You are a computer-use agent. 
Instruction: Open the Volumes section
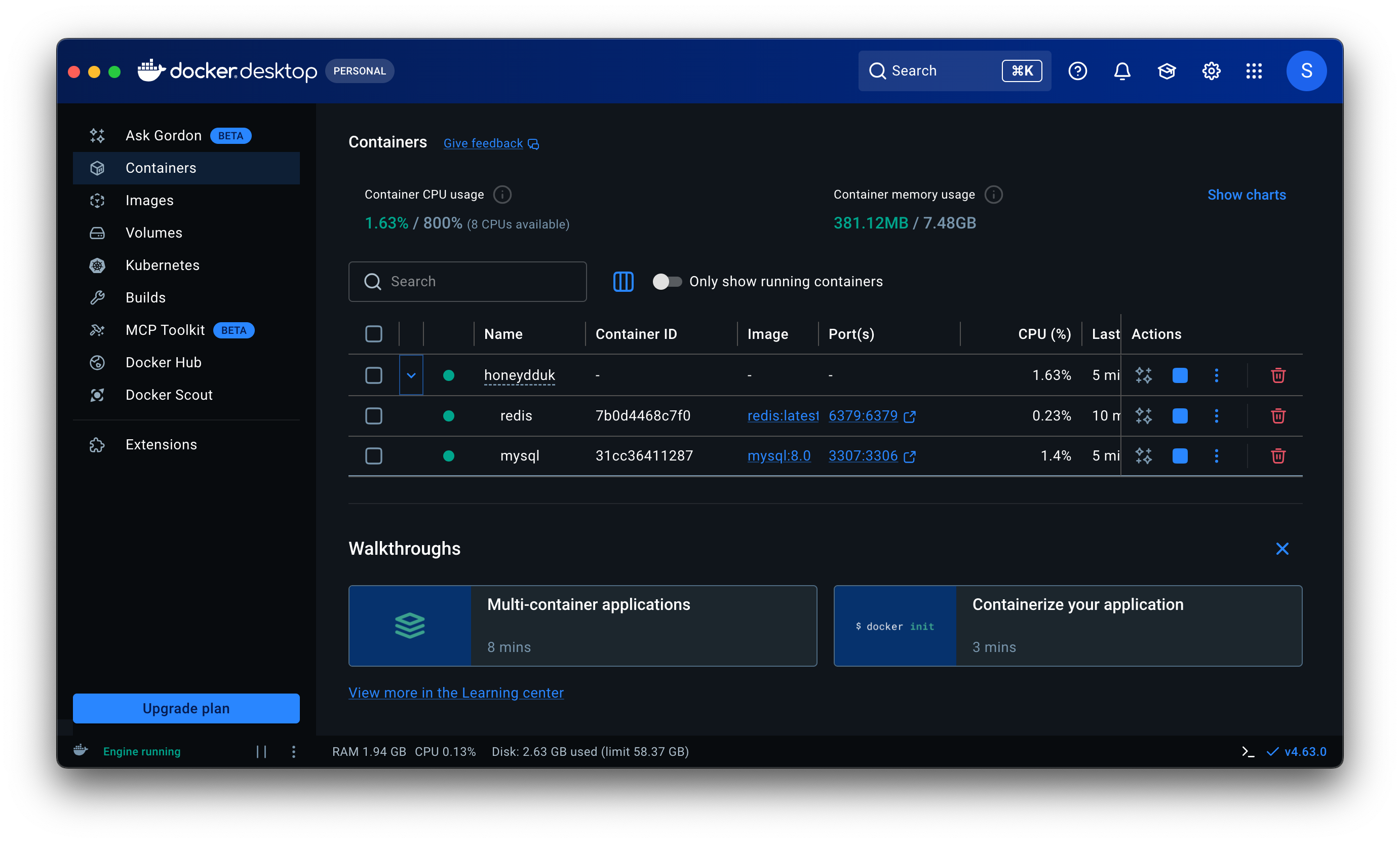tap(153, 233)
